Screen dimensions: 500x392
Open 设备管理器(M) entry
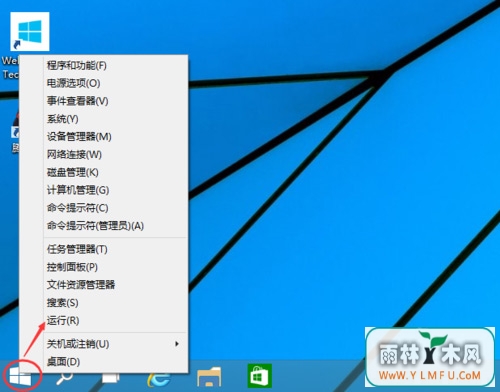click(104, 137)
